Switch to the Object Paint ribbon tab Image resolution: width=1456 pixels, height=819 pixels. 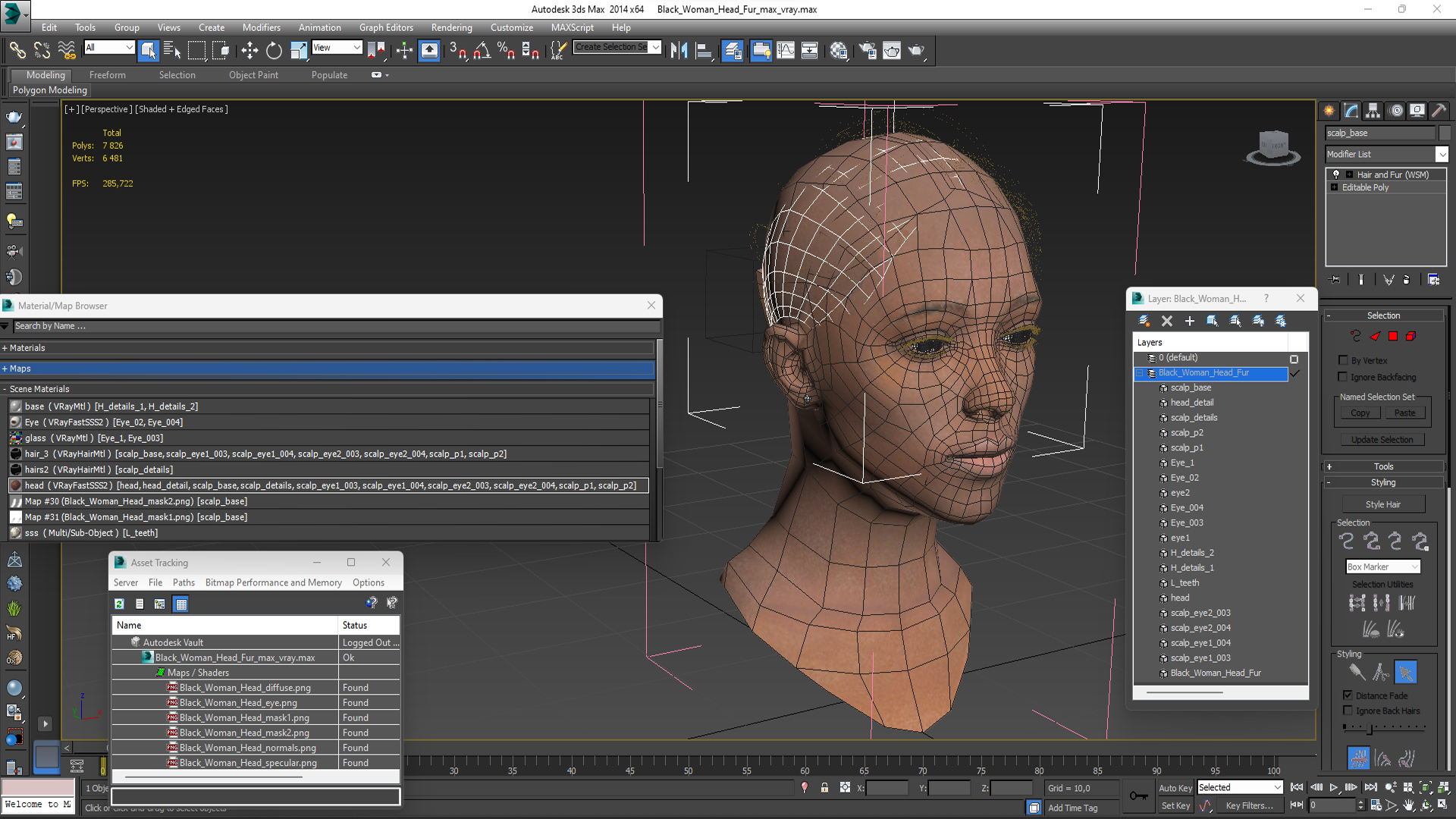(253, 75)
